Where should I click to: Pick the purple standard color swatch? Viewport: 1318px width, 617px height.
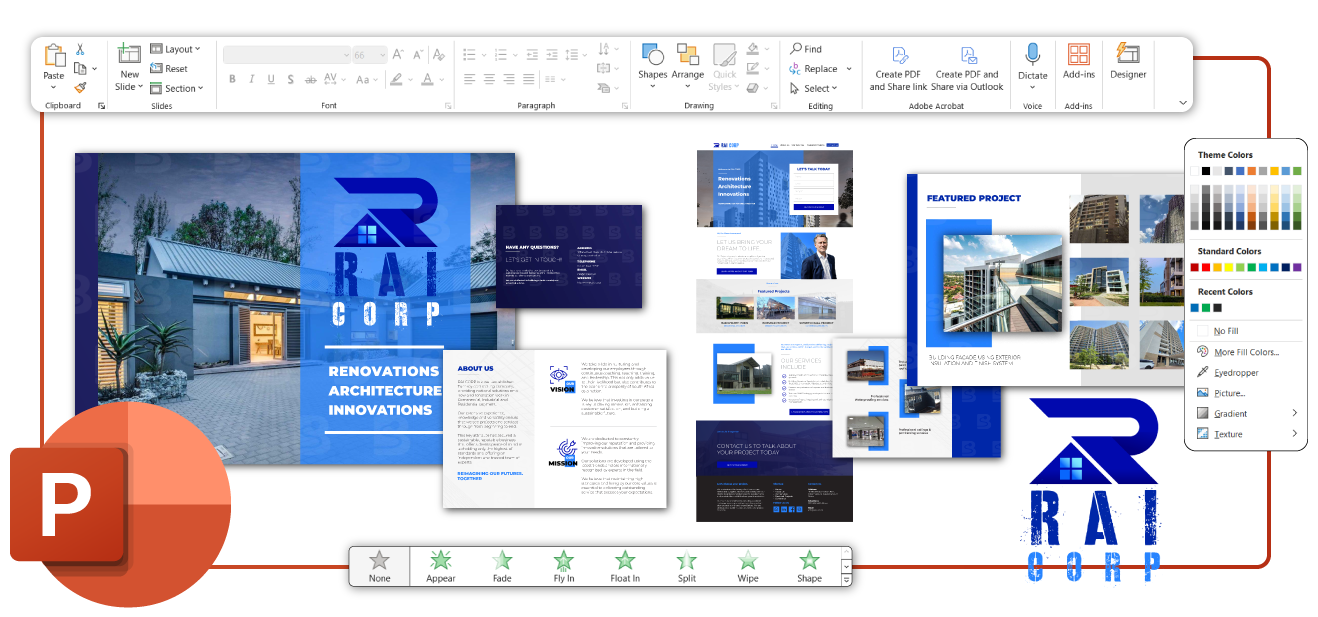[1297, 267]
